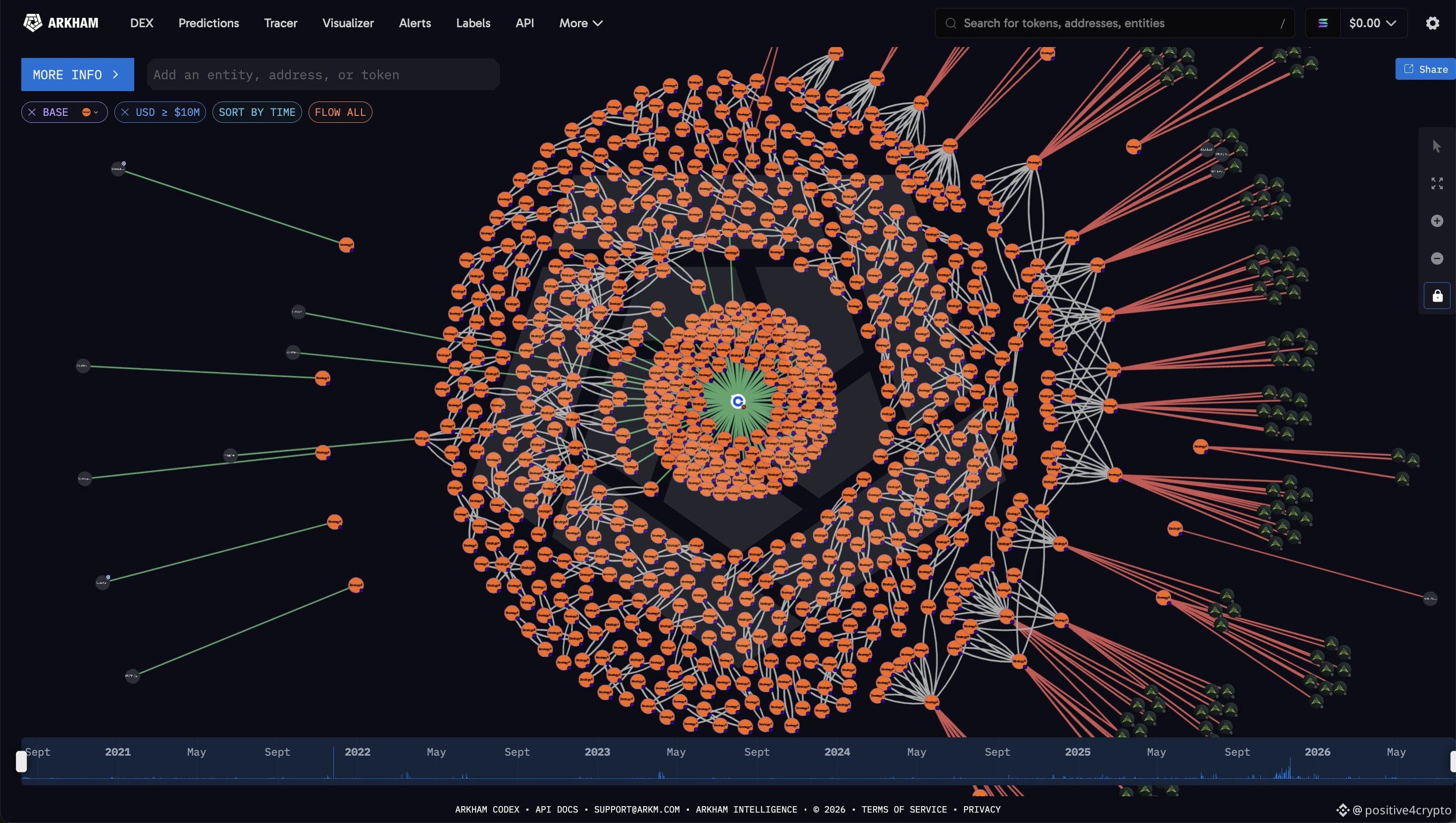Open the DEX page
The image size is (1456, 823).
point(141,23)
